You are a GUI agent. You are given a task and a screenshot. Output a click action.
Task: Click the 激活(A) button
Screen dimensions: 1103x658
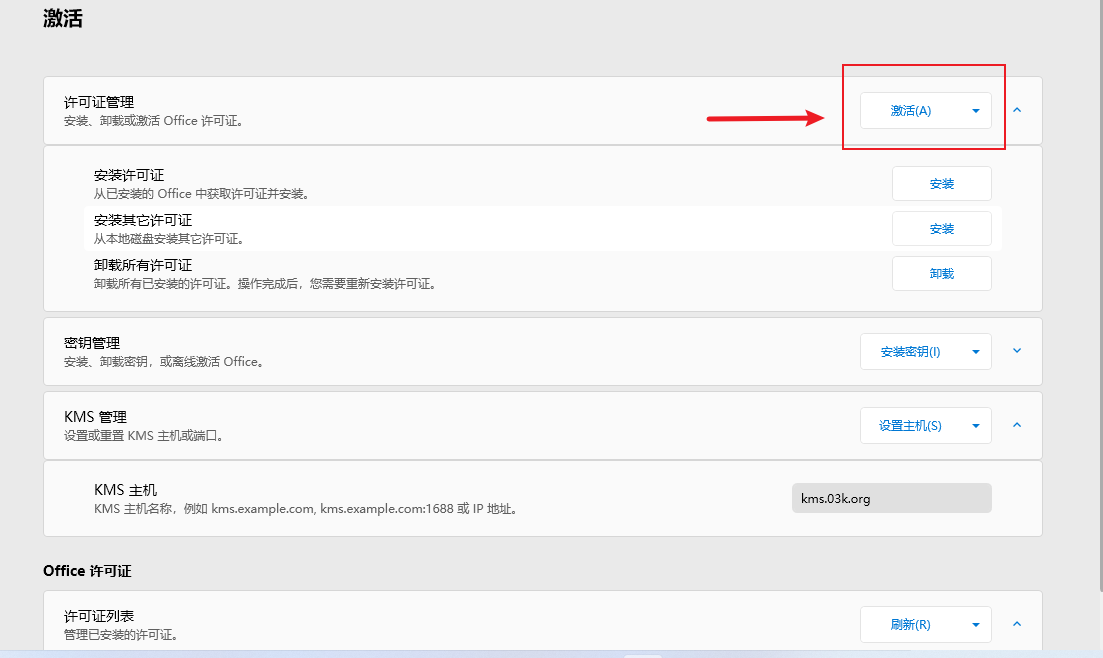[911, 111]
